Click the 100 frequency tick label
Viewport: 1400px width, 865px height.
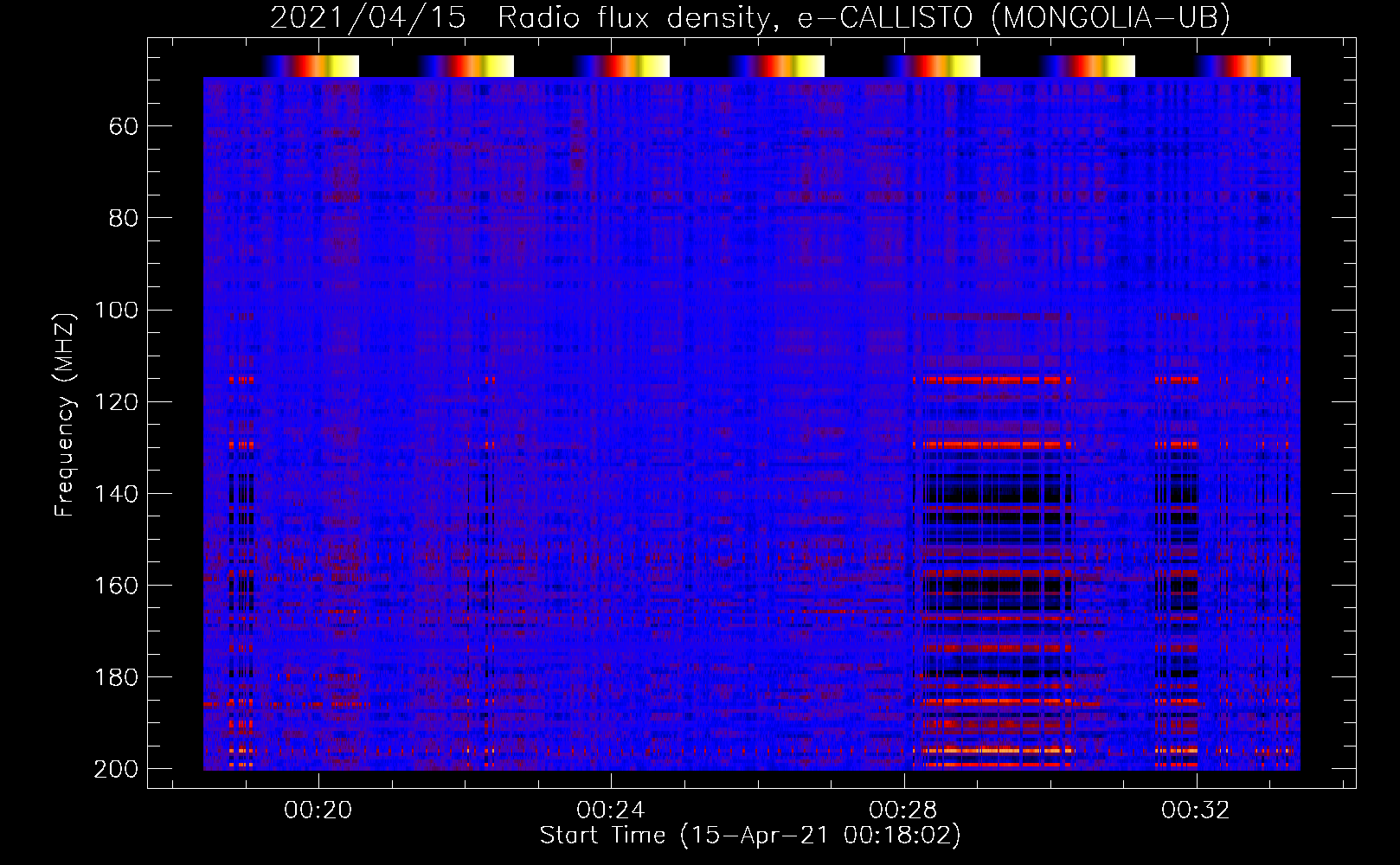[116, 310]
